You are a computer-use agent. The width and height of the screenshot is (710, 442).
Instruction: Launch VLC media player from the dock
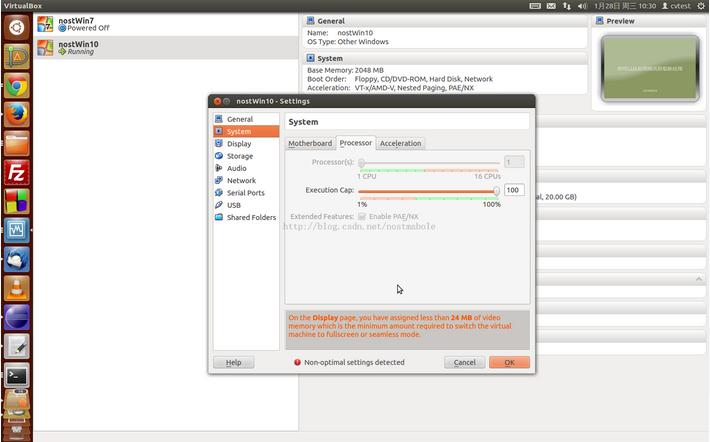coord(17,288)
